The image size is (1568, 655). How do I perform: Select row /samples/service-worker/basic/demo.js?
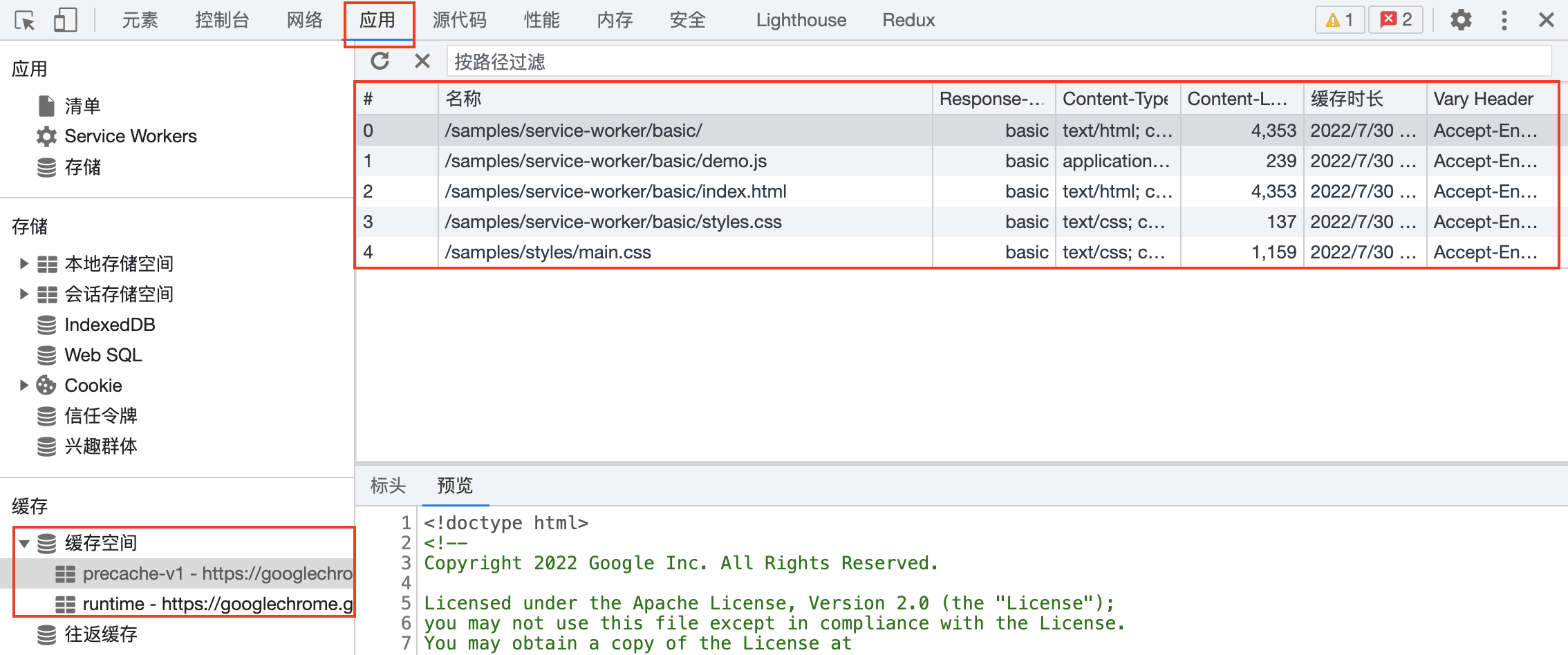coord(957,161)
